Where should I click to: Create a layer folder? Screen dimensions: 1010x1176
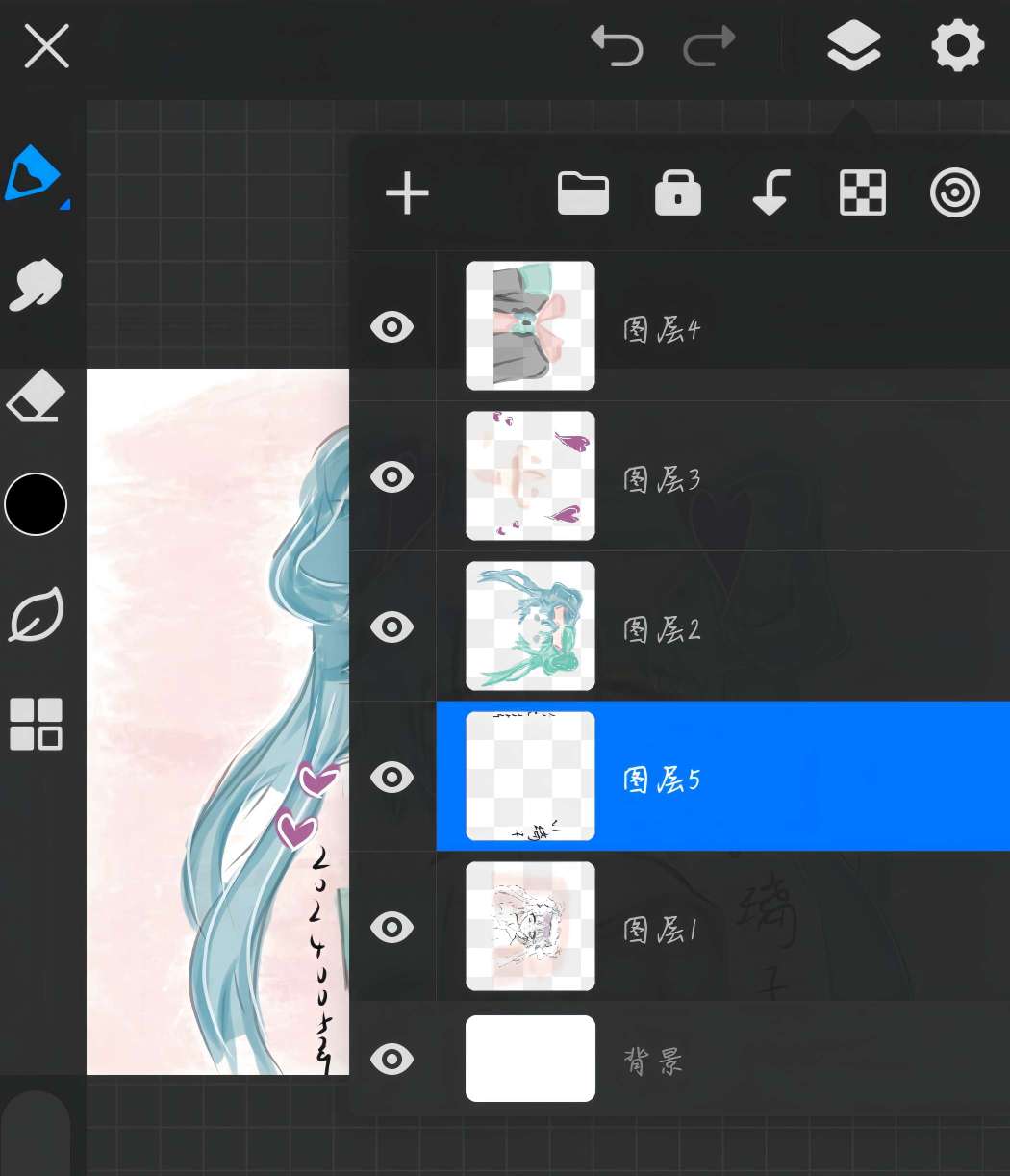click(583, 193)
